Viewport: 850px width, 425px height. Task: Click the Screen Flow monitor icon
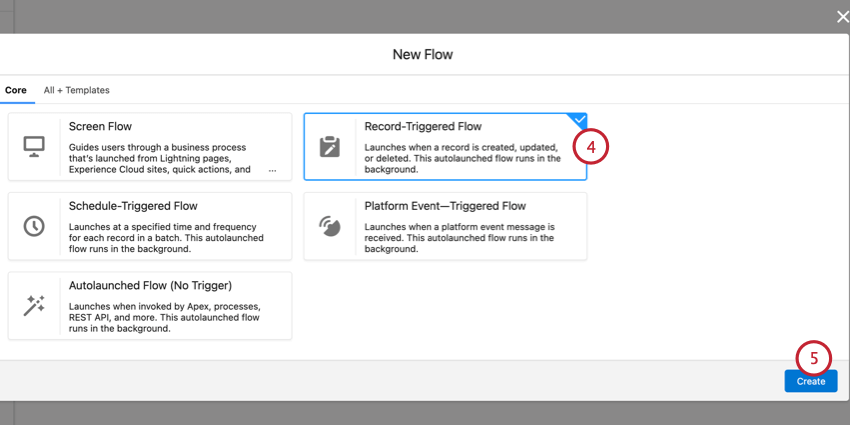(34, 146)
